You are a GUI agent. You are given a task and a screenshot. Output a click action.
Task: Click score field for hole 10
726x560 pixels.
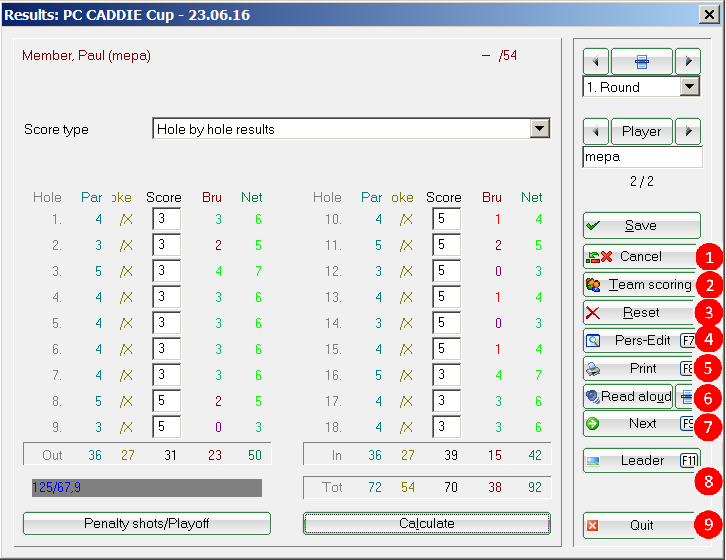[x=447, y=219]
